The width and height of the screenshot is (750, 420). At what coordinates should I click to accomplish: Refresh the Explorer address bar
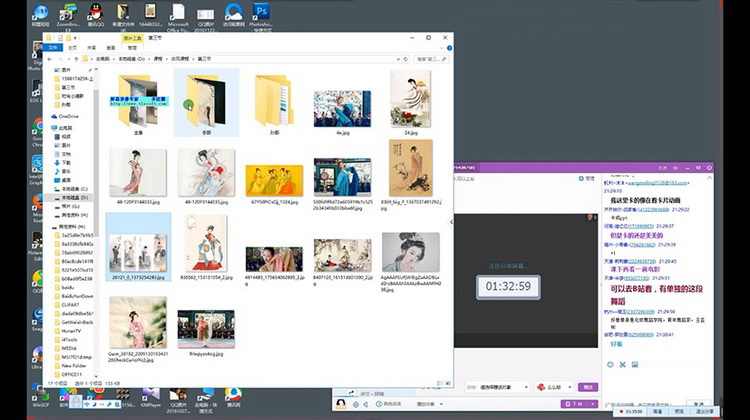[x=406, y=59]
